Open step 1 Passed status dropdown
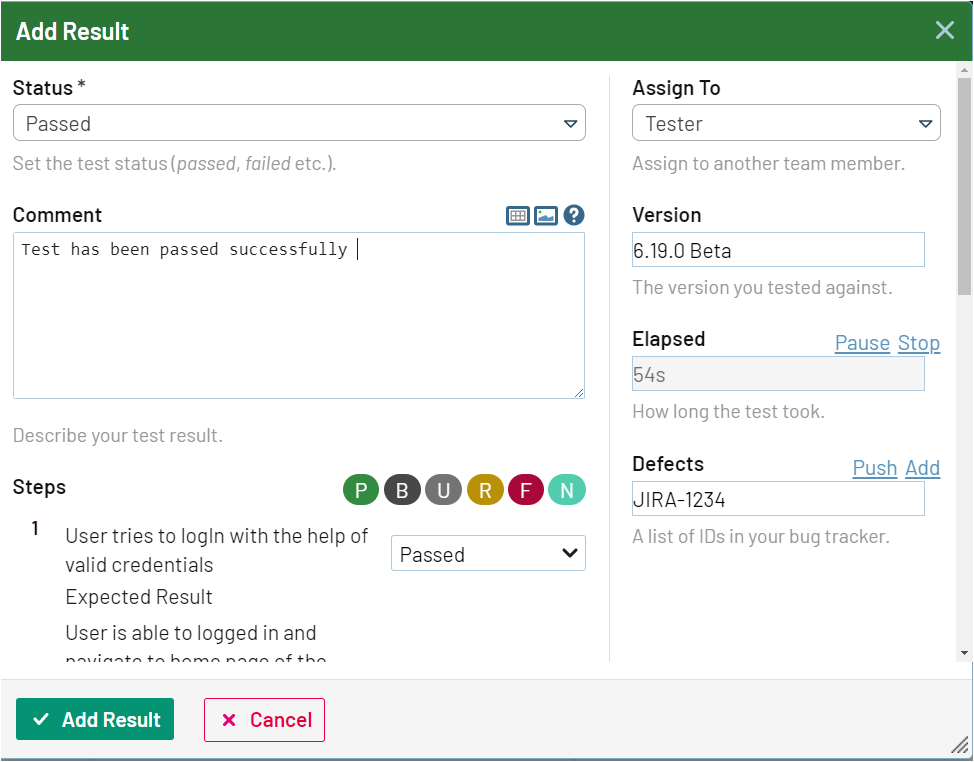 pos(488,554)
